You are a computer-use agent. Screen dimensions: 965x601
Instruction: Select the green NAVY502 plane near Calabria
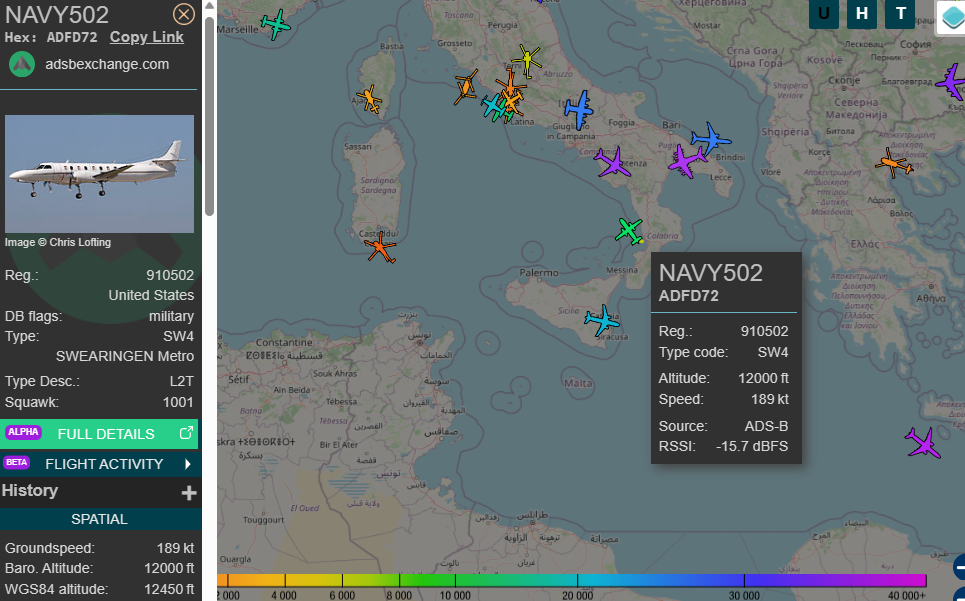pyautogui.click(x=630, y=231)
